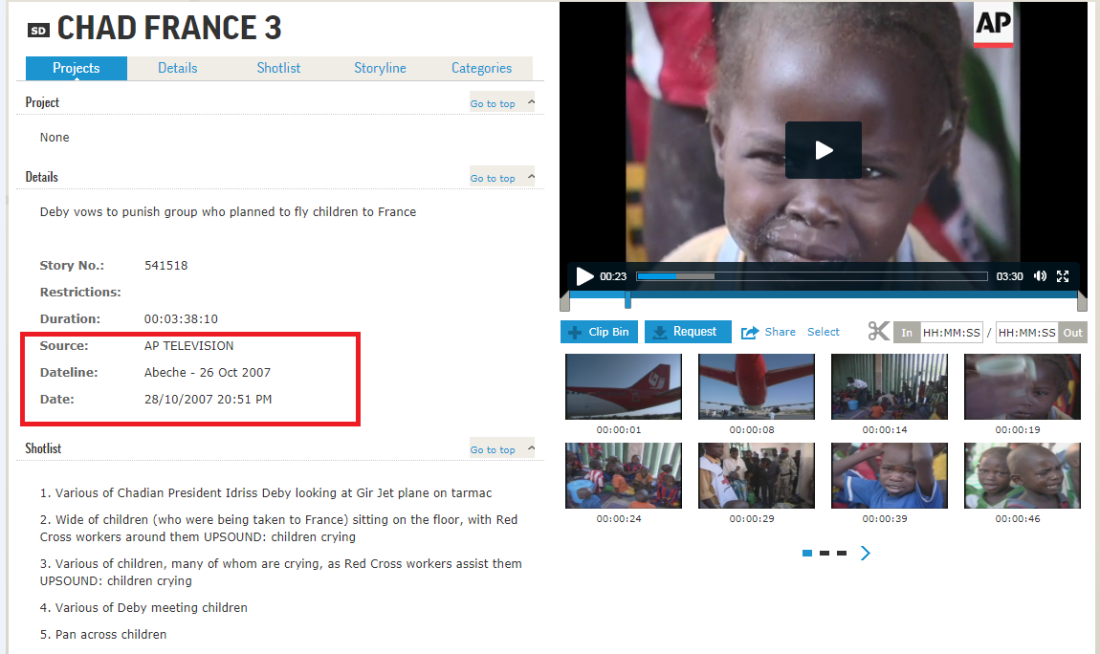Add the video to Clip Bin
Viewport: 1100px width, 654px height.
599,332
